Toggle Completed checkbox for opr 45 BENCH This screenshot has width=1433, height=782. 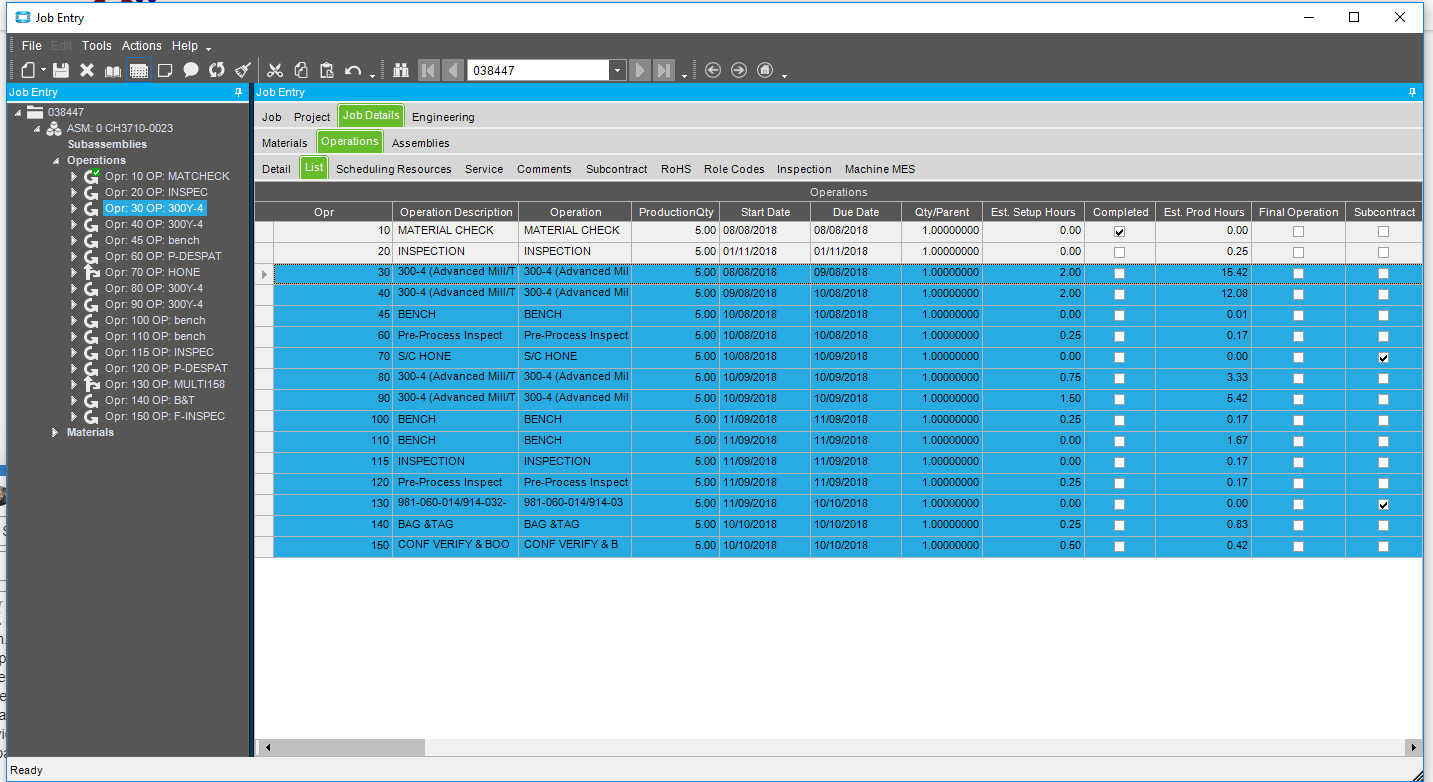click(x=1119, y=315)
